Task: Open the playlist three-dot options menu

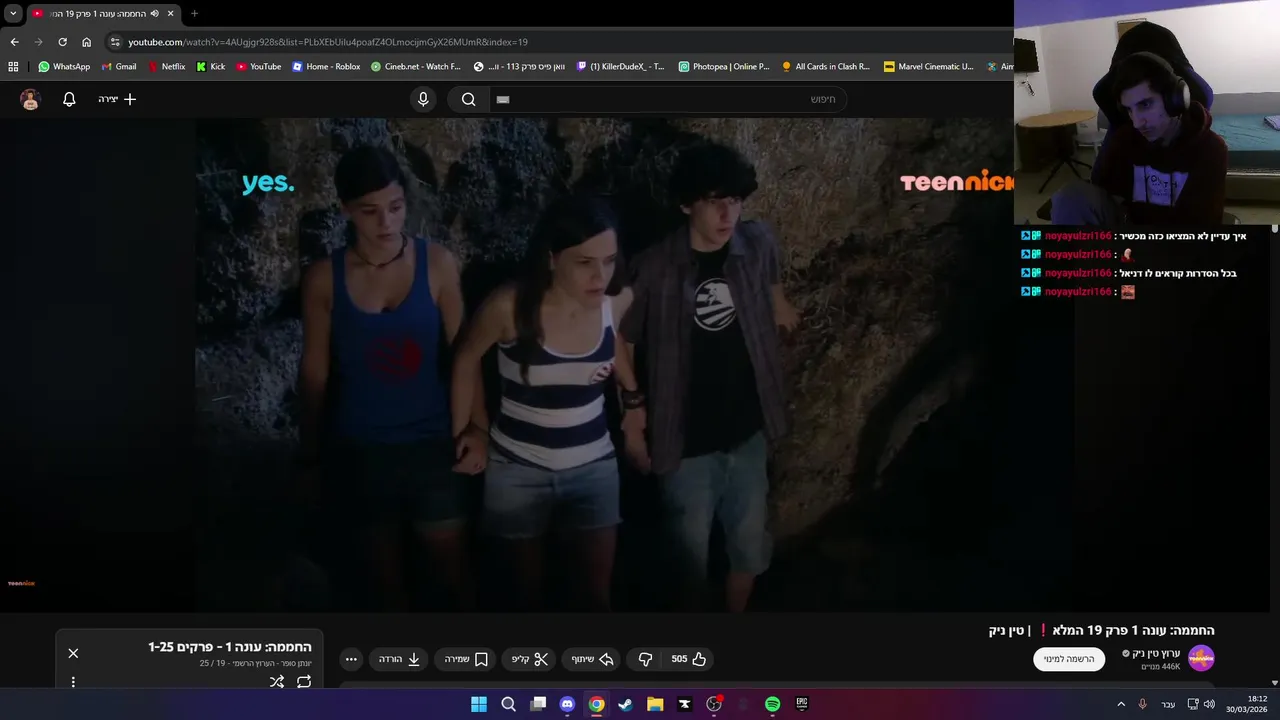Action: 73,682
